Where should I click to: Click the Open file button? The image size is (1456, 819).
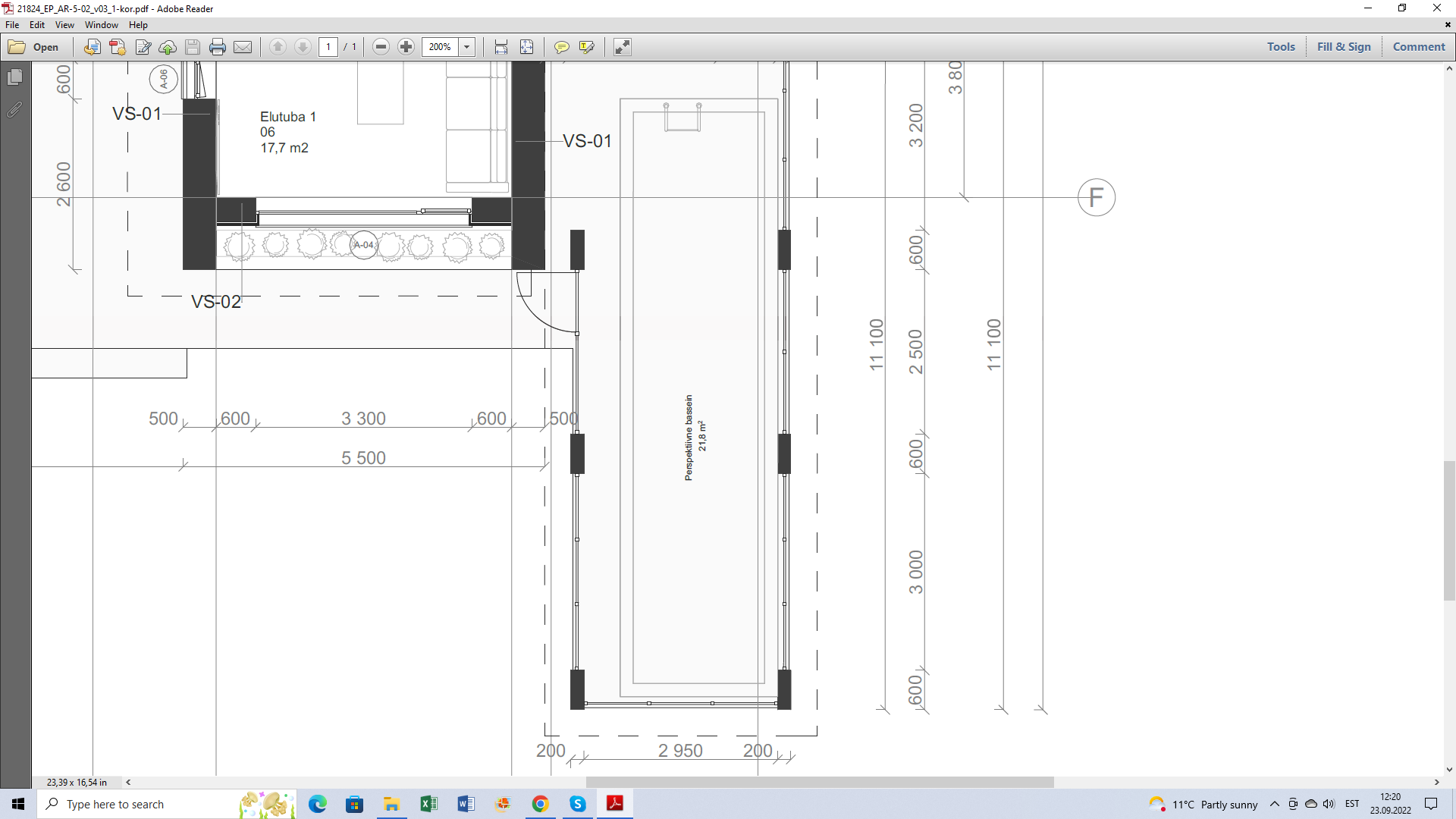click(x=34, y=47)
